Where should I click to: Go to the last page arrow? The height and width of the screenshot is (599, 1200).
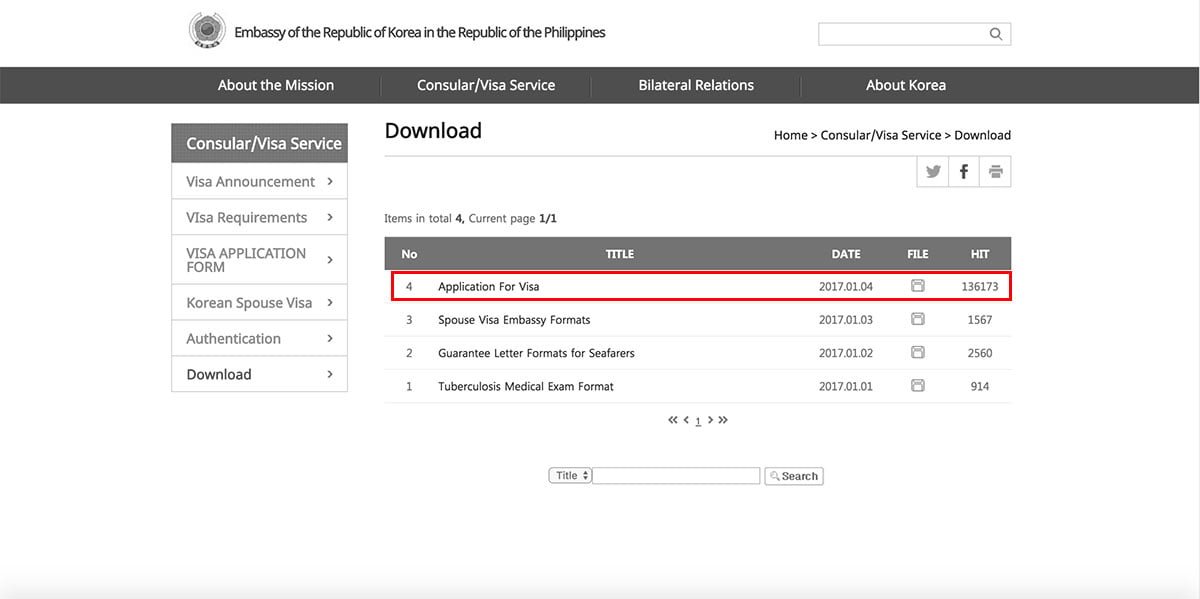click(x=723, y=420)
